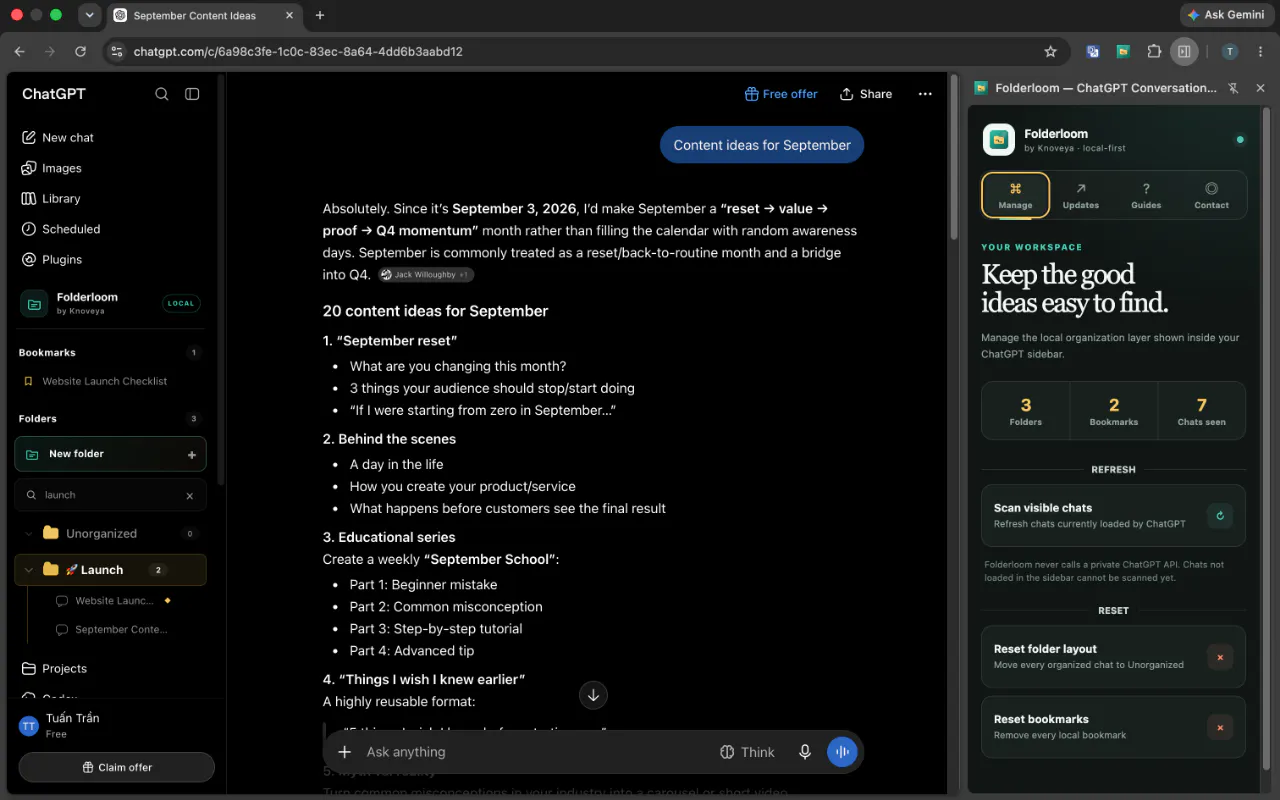Unpin the Folderloom side panel
This screenshot has width=1280, height=800.
click(1233, 88)
